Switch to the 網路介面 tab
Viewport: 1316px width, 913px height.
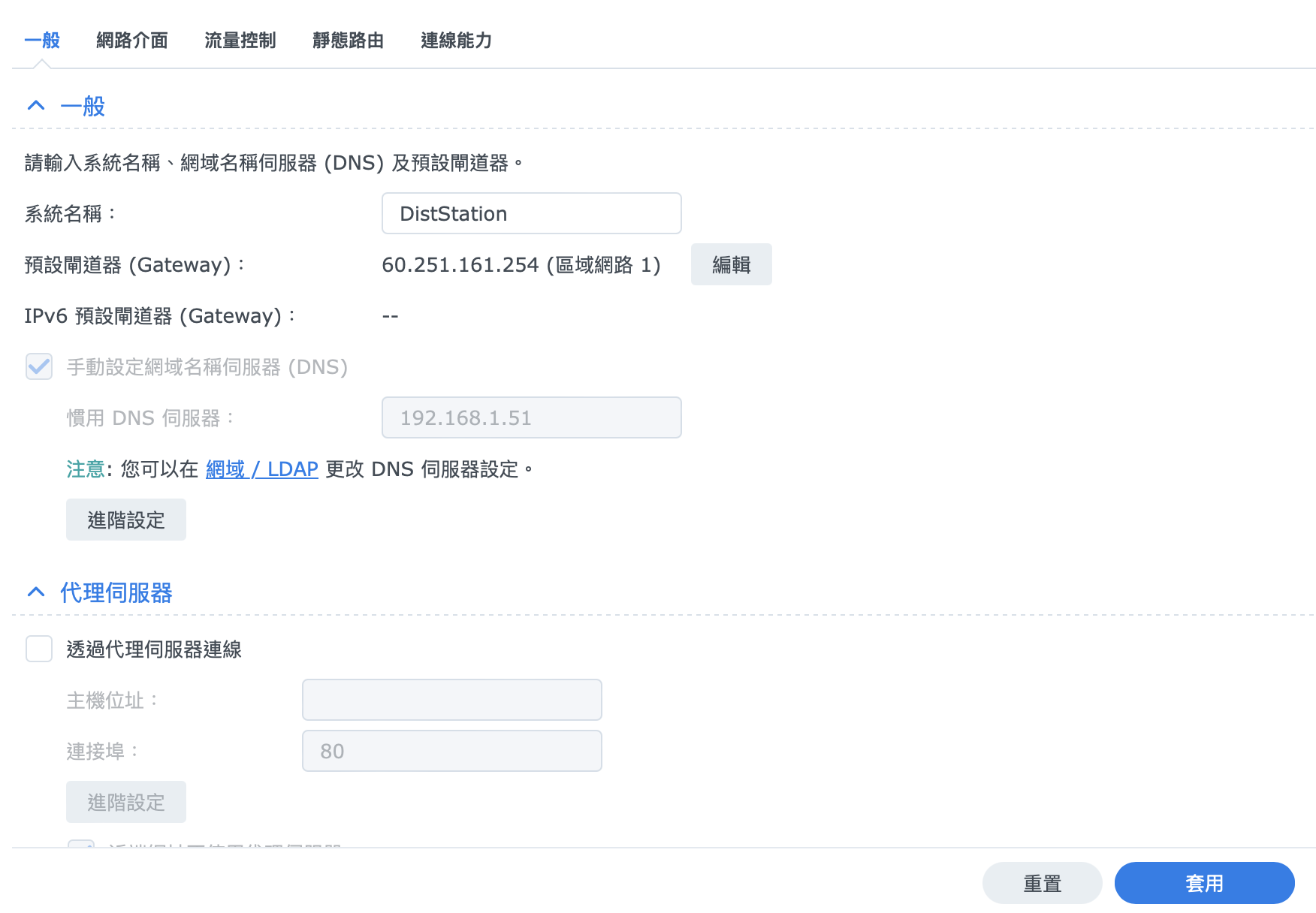tap(132, 41)
